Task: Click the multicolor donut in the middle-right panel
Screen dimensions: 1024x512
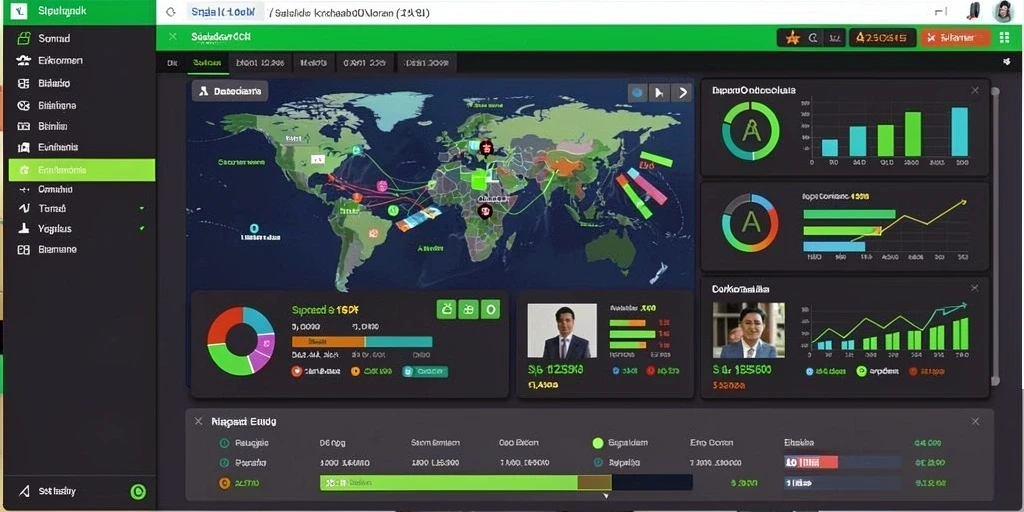Action: 750,223
